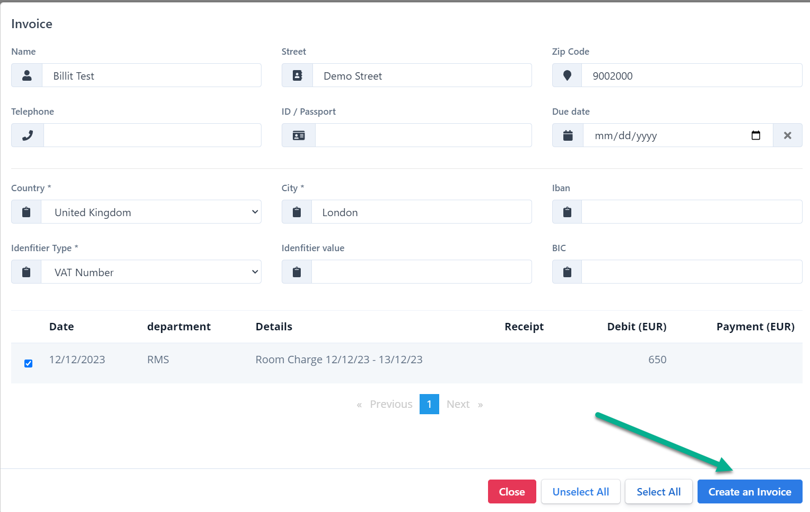Click the location pin icon beside Zip Code

coord(567,76)
